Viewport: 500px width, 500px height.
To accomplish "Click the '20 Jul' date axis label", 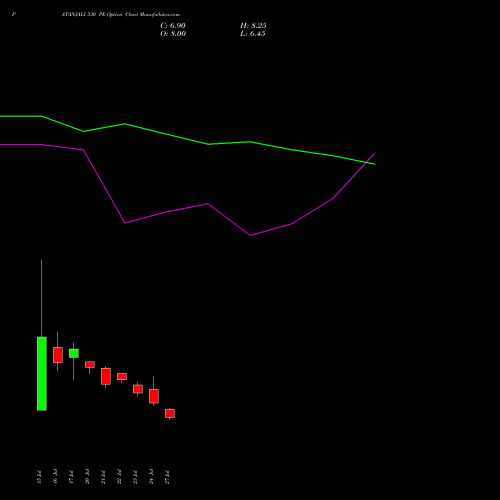I will pyautogui.click(x=87, y=477).
